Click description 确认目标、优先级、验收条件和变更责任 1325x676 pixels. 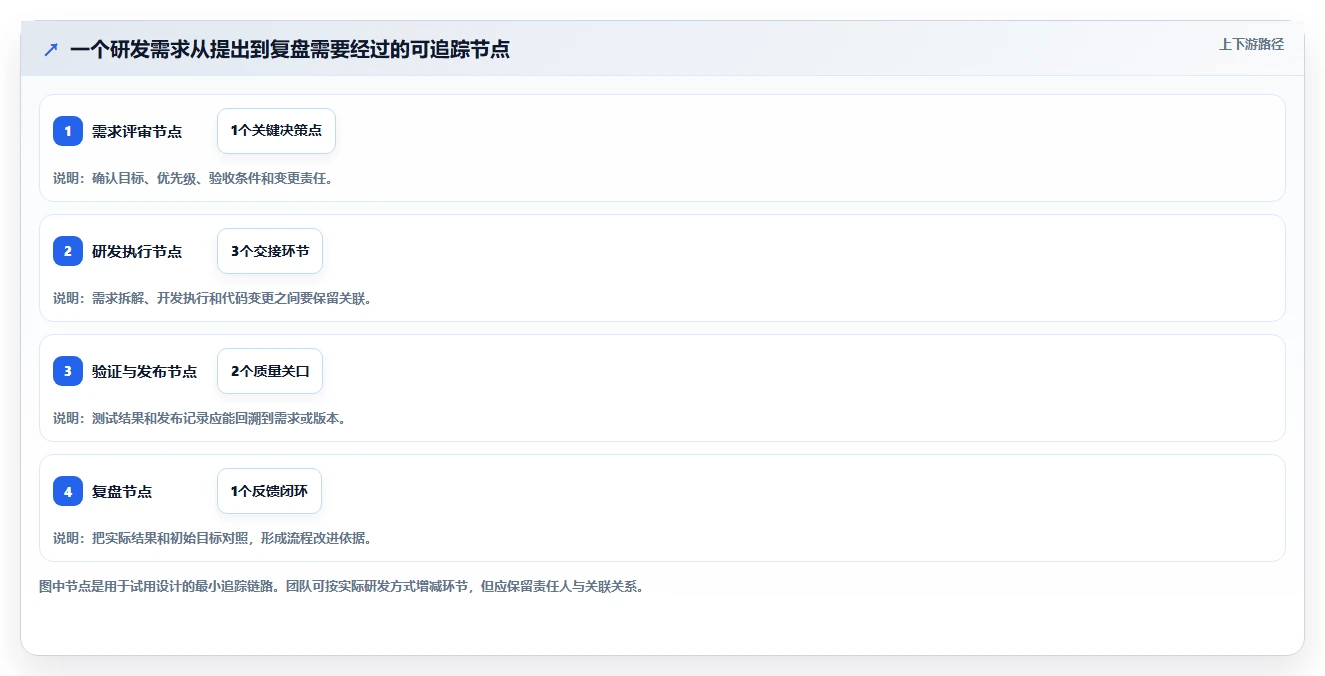coord(212,178)
